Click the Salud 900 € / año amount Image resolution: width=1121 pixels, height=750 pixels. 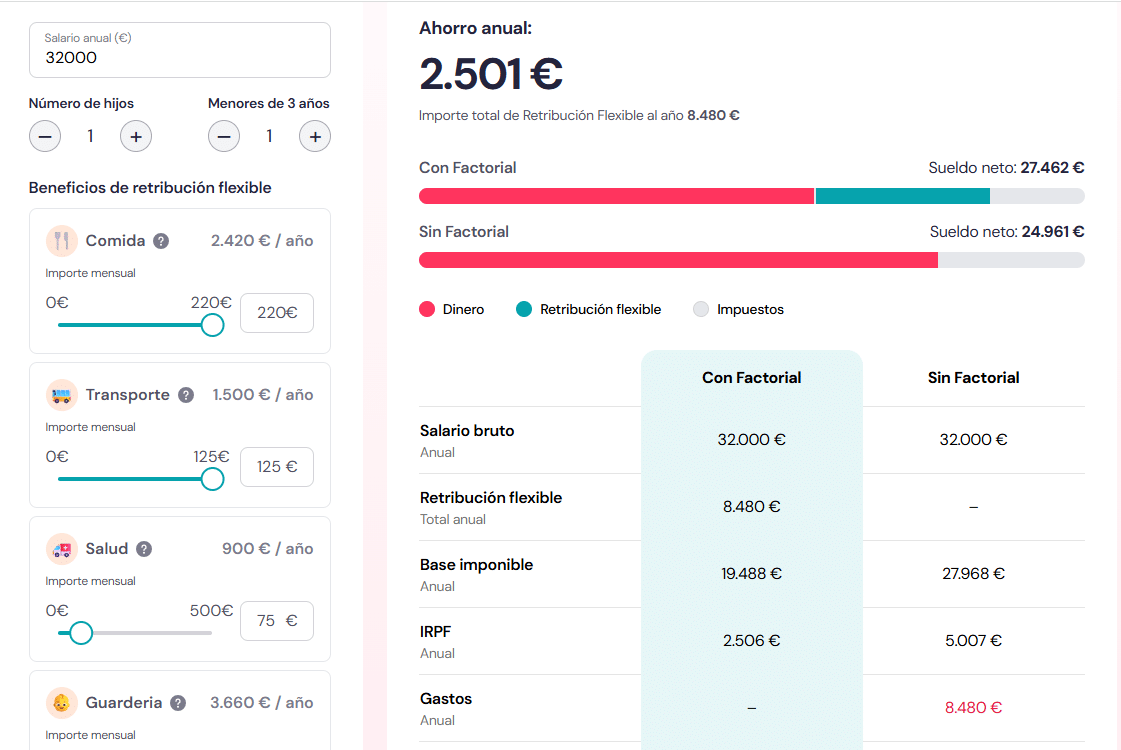(x=267, y=549)
